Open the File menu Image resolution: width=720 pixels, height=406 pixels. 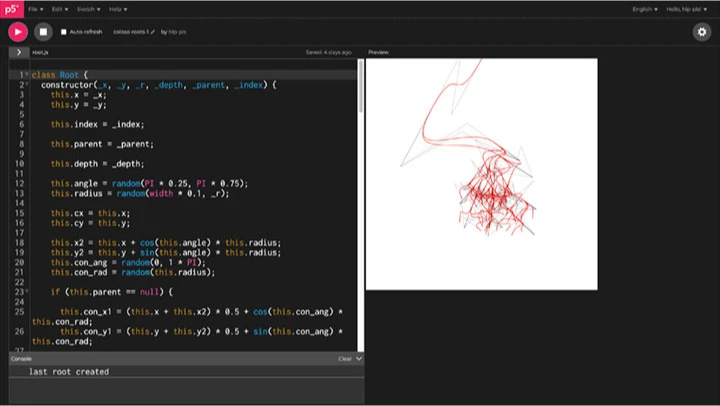click(35, 9)
